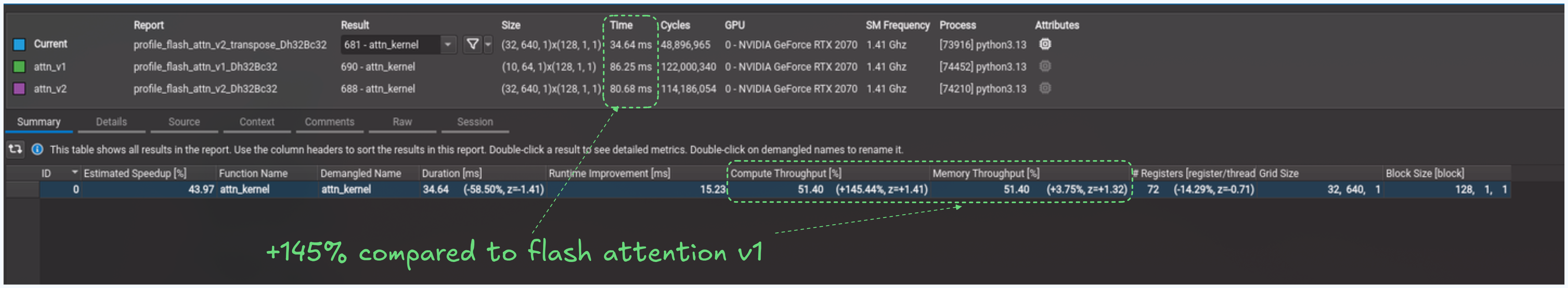The width and height of the screenshot is (1568, 288).
Task: Click the swap/transpose arrows icon below the tabs
Action: coord(15,149)
